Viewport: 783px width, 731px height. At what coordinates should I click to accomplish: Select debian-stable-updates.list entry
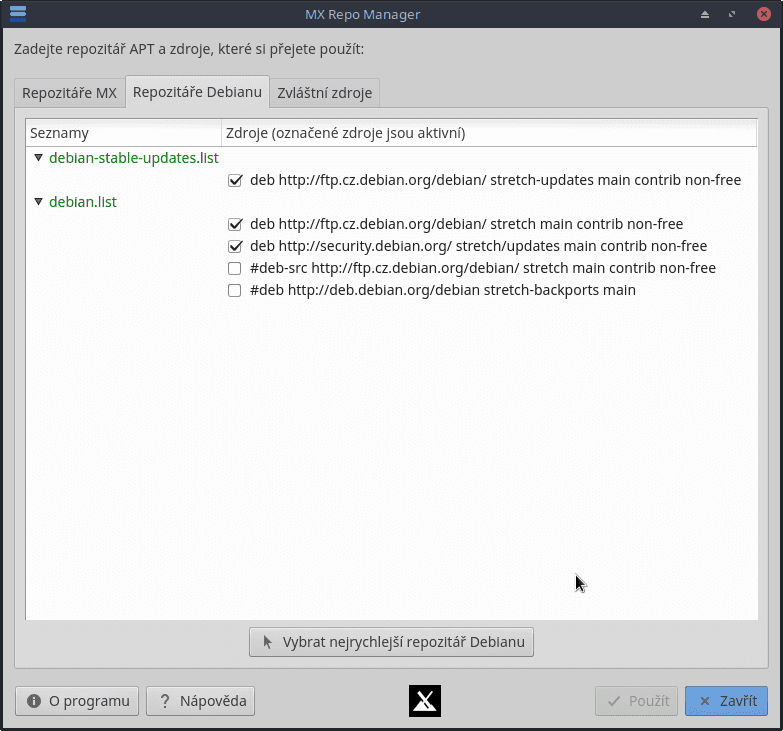tap(134, 158)
